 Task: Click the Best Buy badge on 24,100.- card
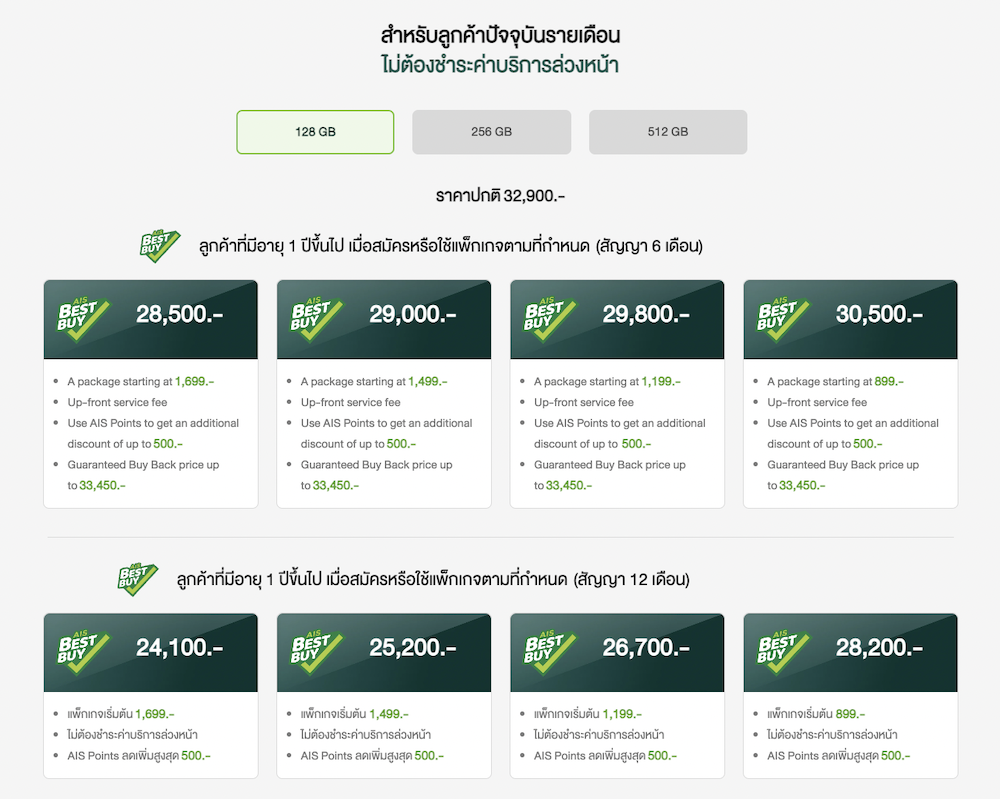click(85, 650)
